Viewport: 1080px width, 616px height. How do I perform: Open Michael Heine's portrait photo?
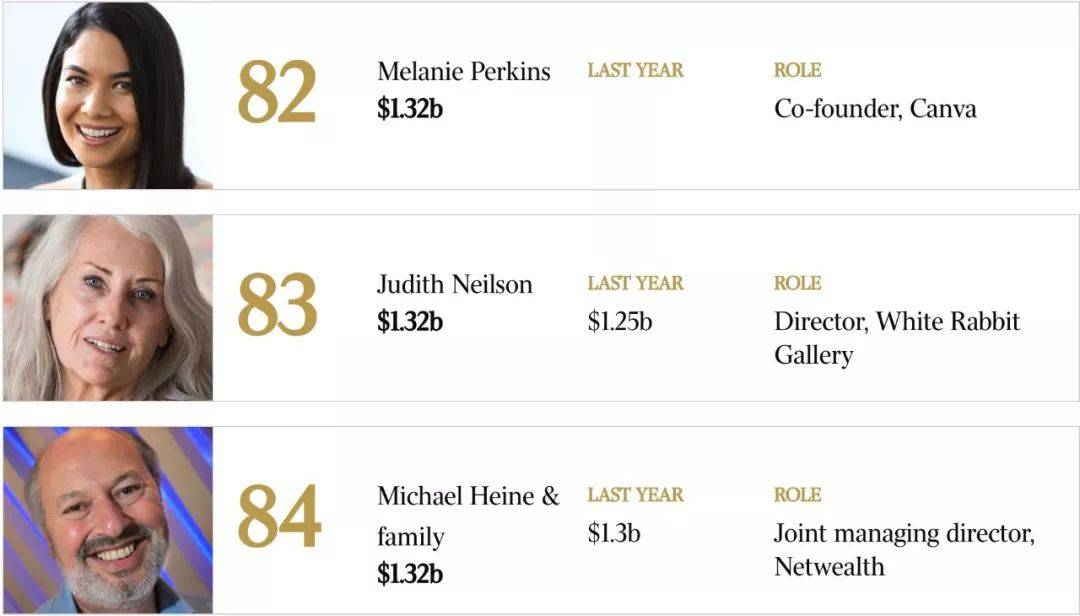click(x=108, y=520)
